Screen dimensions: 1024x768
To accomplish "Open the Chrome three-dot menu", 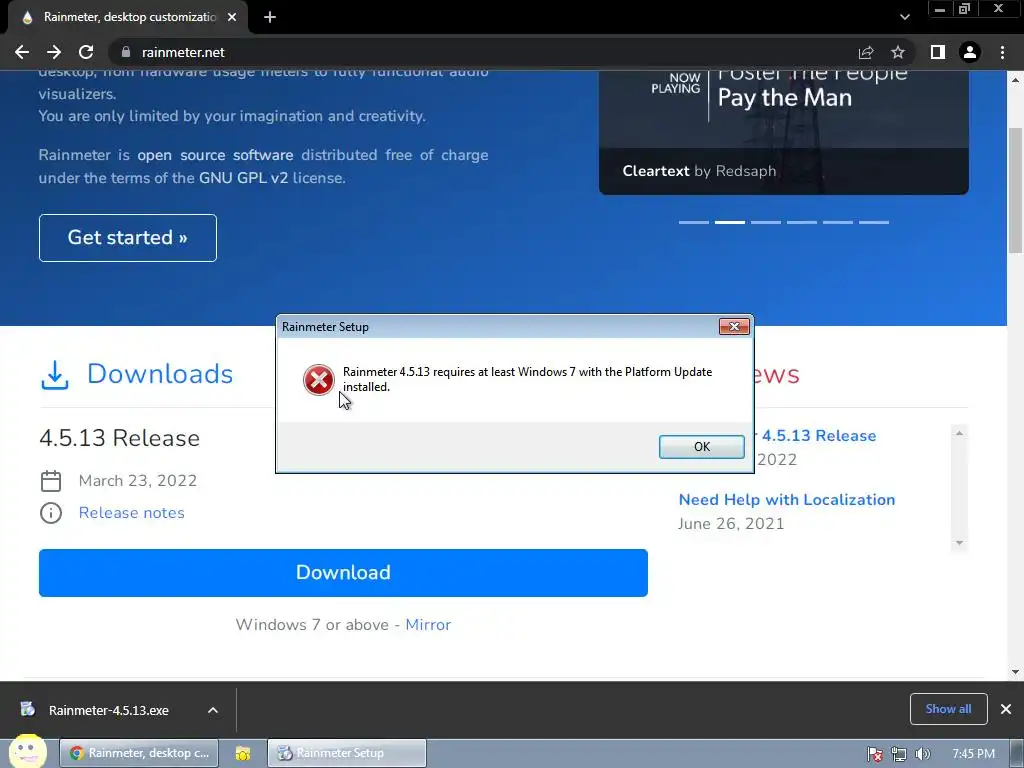I will click(1002, 52).
